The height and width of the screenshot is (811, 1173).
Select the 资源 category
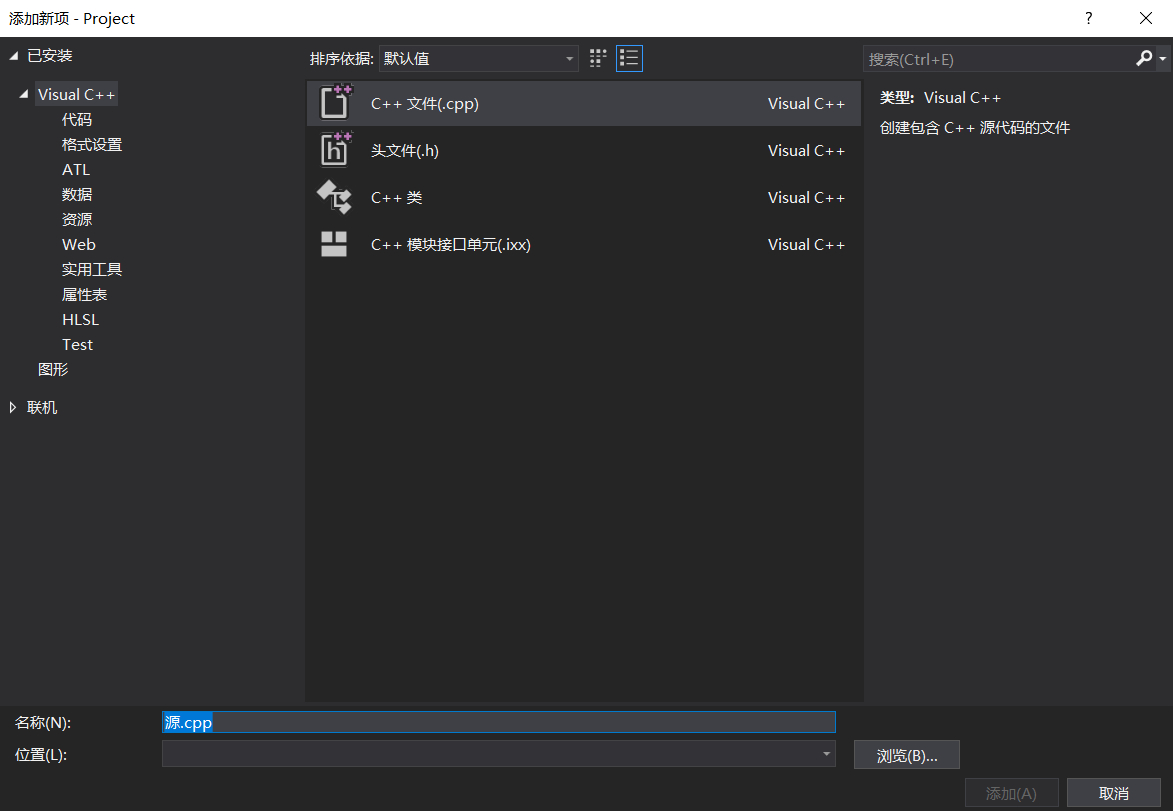click(76, 219)
